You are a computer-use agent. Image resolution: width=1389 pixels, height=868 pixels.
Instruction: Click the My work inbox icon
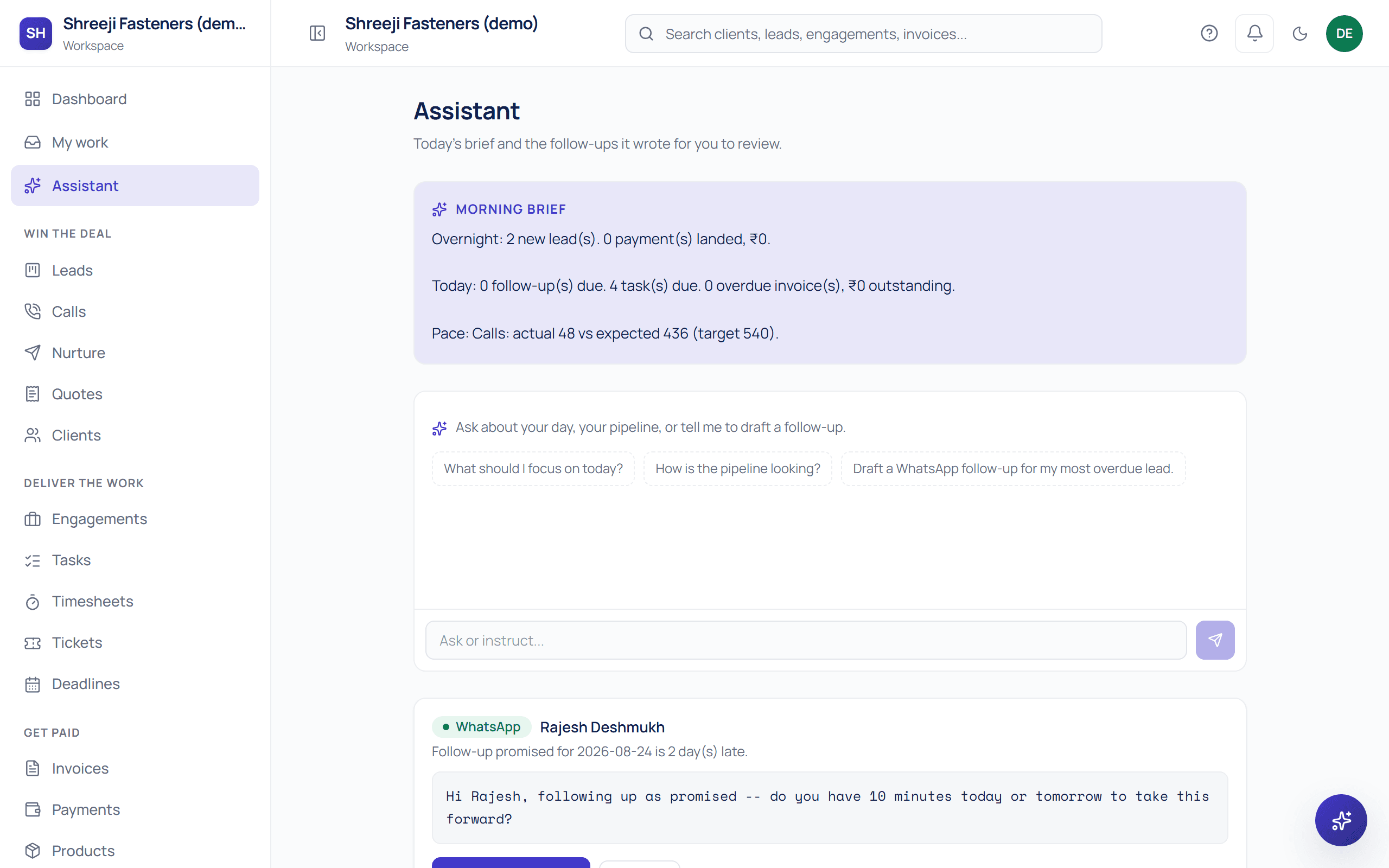[33, 142]
